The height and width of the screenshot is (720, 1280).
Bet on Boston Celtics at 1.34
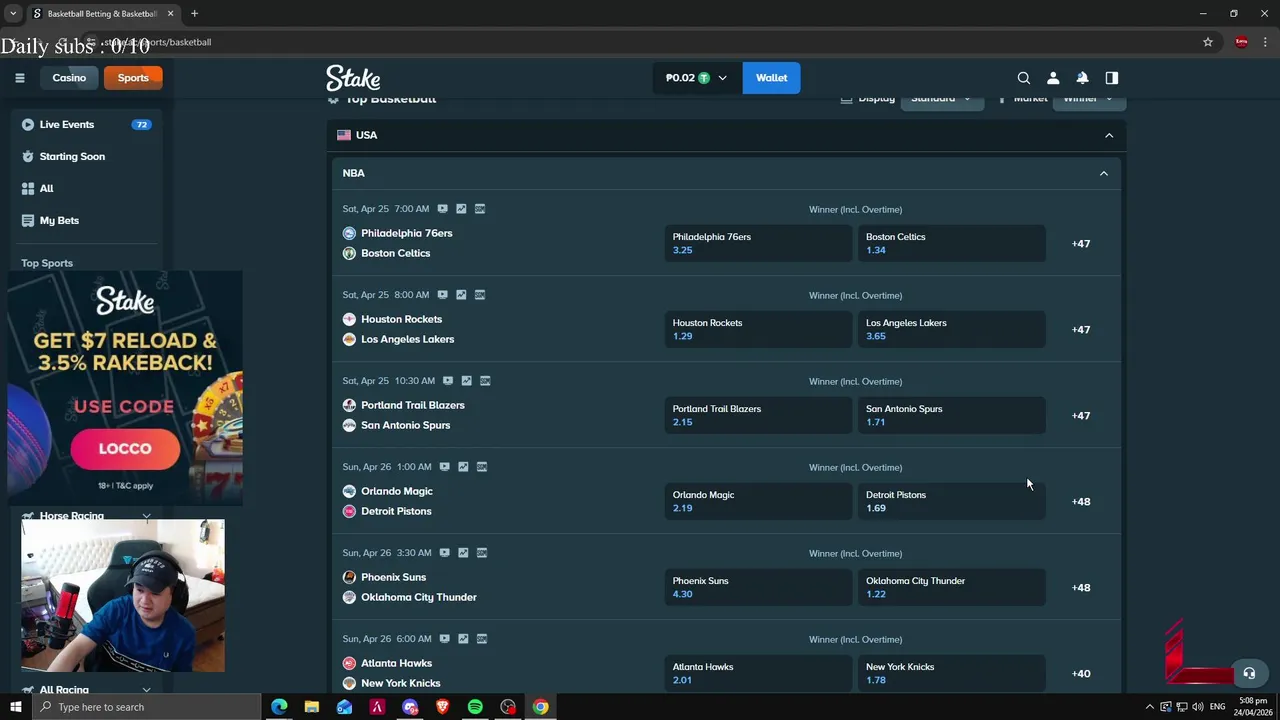[x=951, y=243]
